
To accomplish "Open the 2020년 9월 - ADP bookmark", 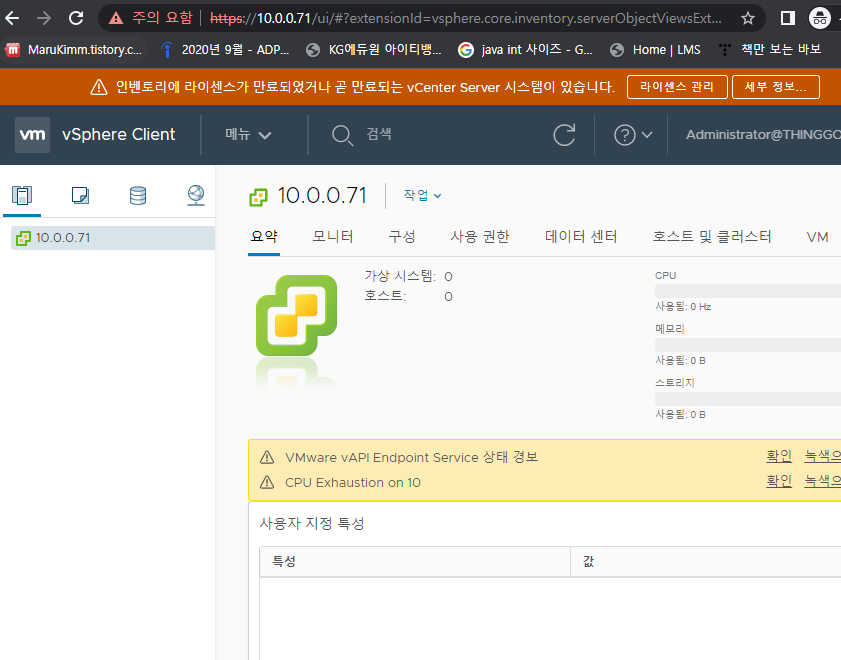I will (x=225, y=50).
